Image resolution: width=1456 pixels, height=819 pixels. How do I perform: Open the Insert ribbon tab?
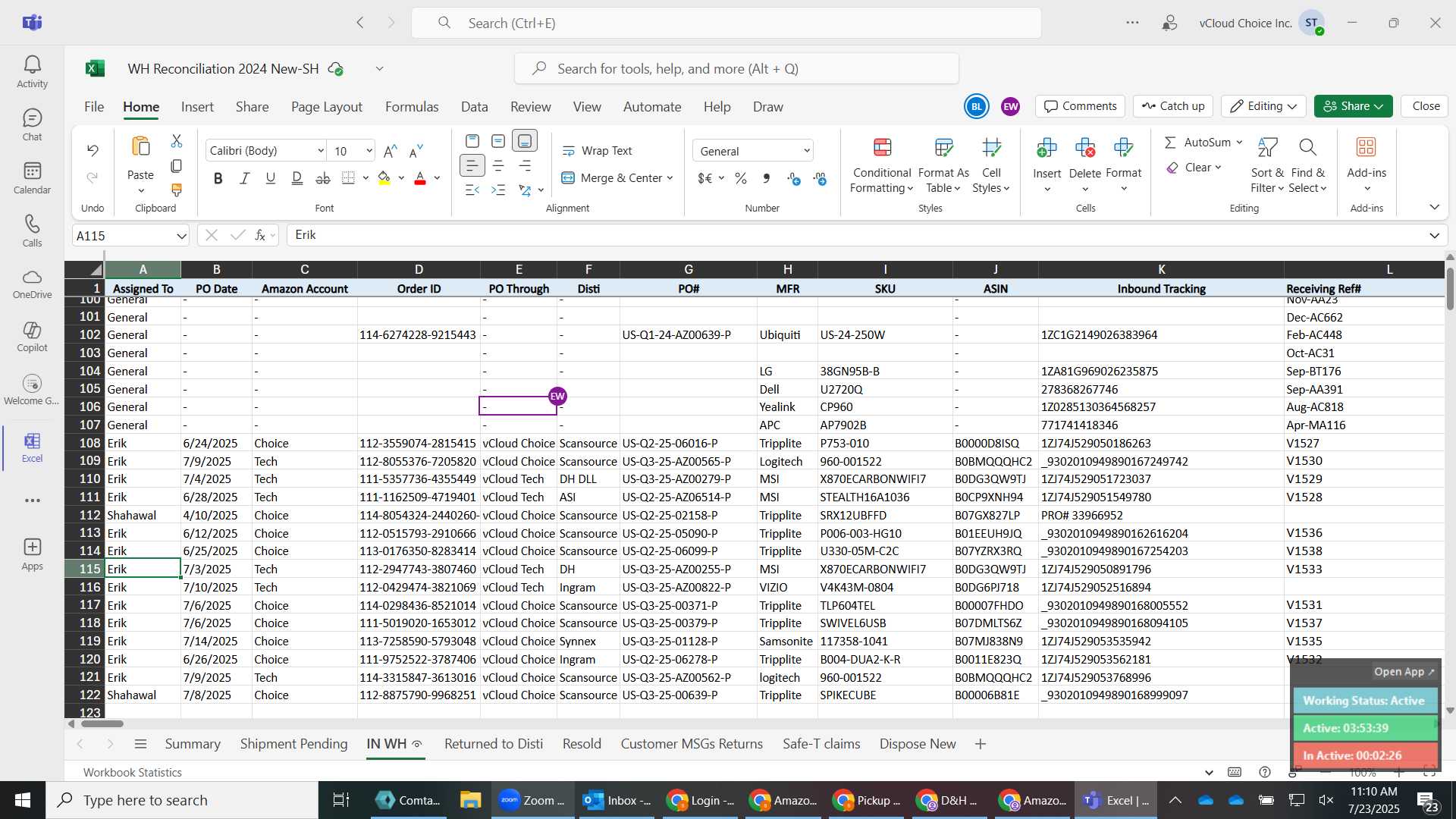(197, 107)
